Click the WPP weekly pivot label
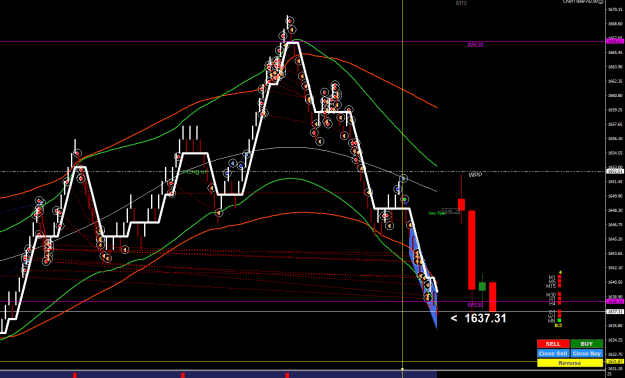Viewport: 625px width, 378px height. (x=475, y=175)
